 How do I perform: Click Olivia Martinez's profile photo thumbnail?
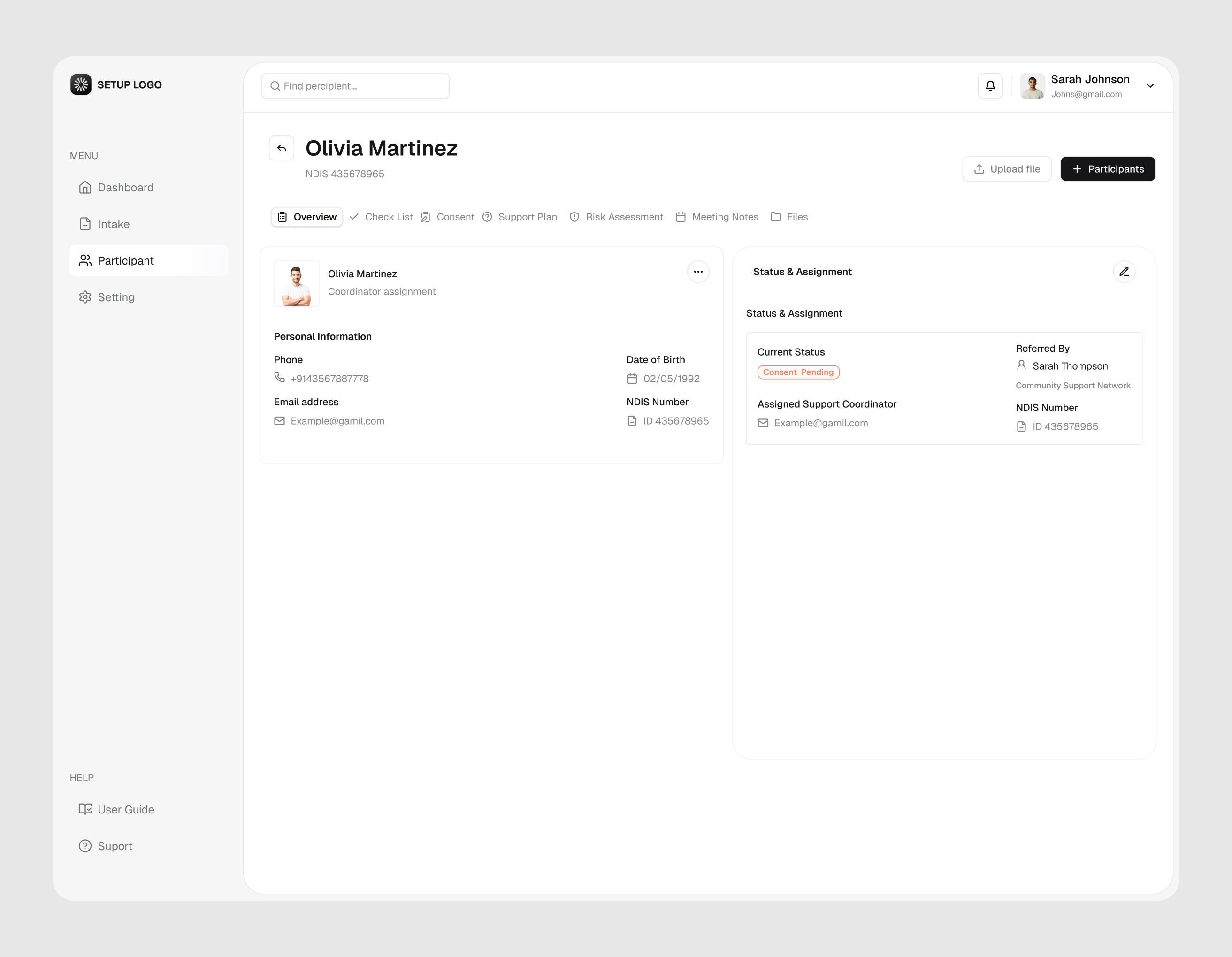(x=296, y=284)
